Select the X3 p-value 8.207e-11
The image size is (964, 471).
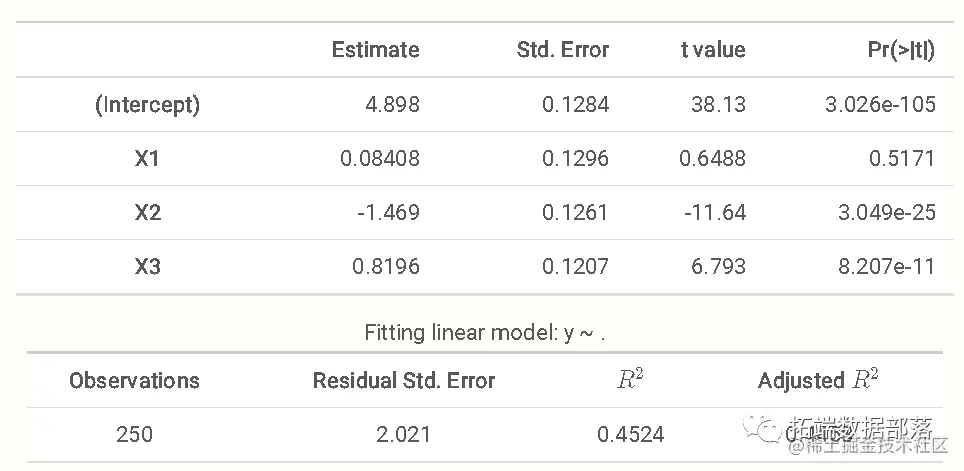pyautogui.click(x=886, y=267)
